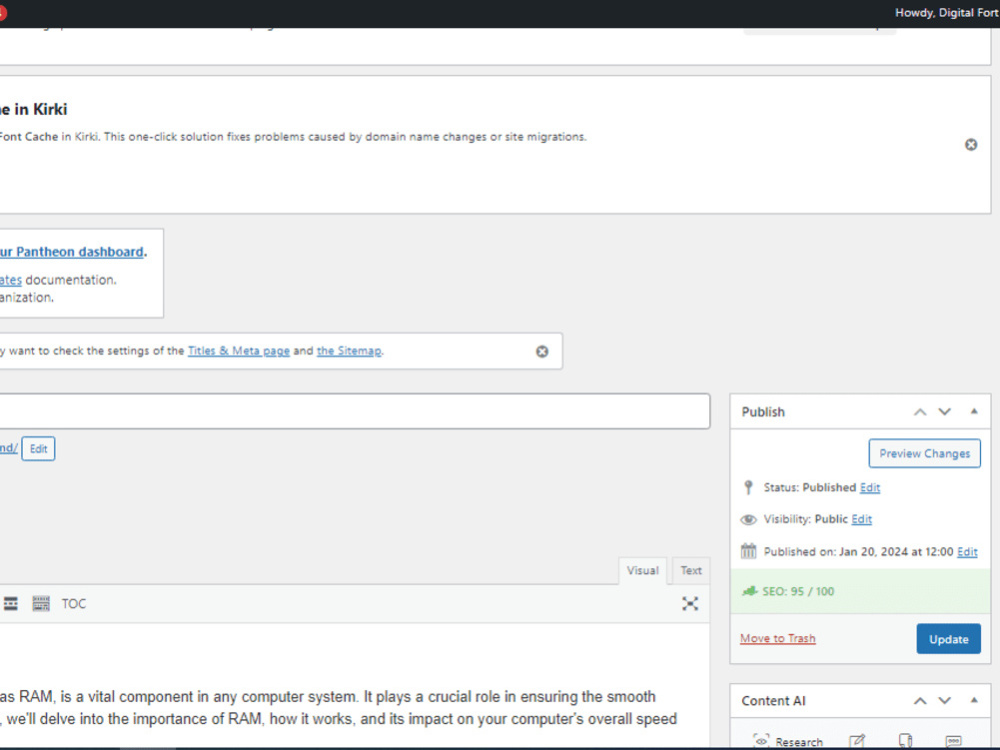
Task: Edit the post Status
Action: 870,488
